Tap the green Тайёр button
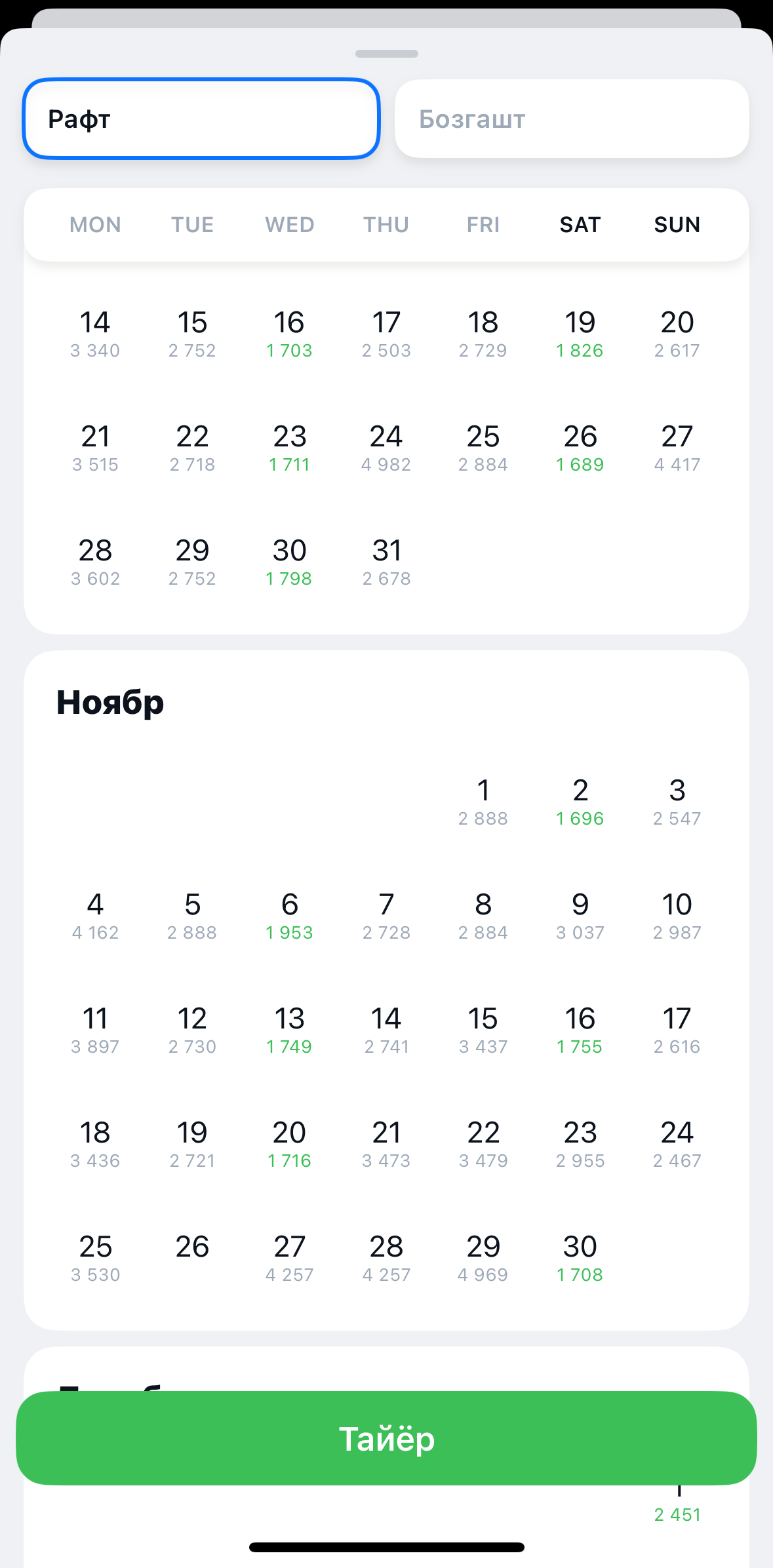Screen dimensions: 773x1568 pyautogui.click(x=386, y=1439)
